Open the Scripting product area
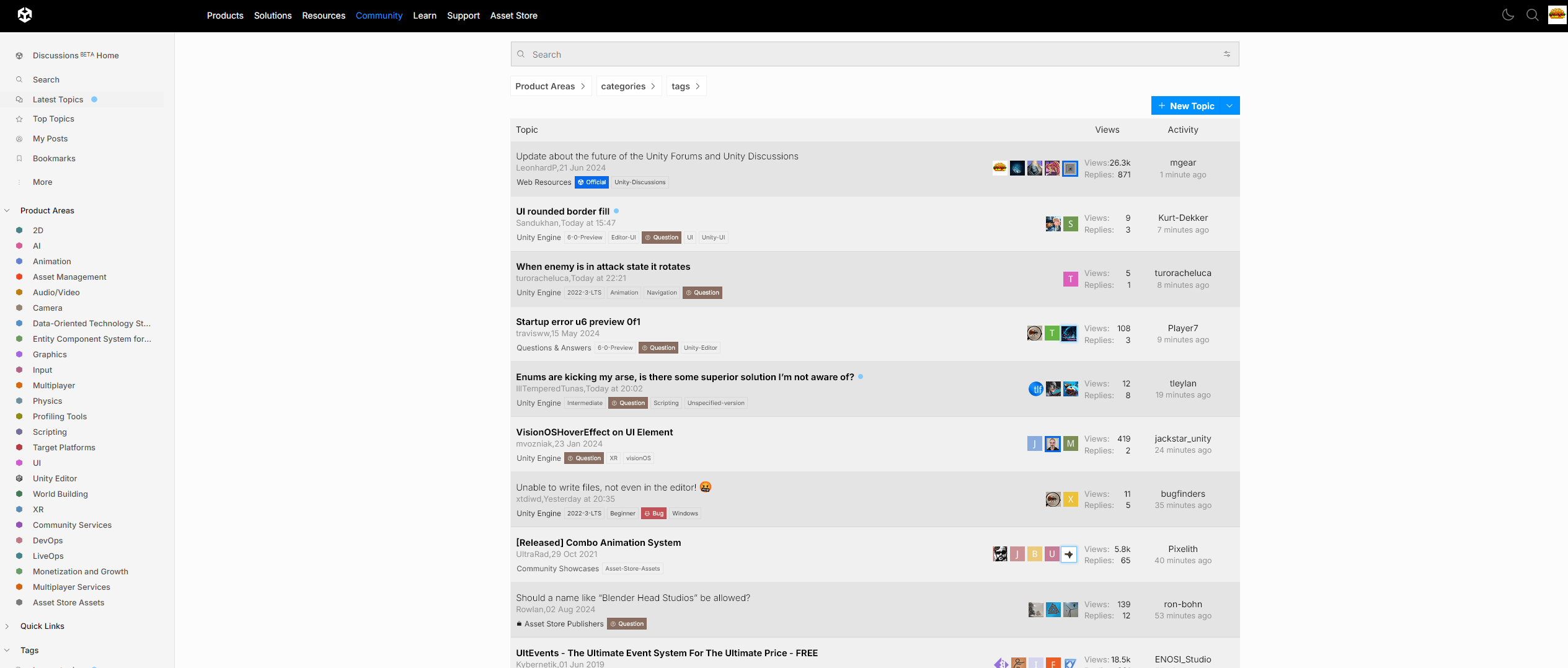The height and width of the screenshot is (668, 1568). pyautogui.click(x=50, y=432)
